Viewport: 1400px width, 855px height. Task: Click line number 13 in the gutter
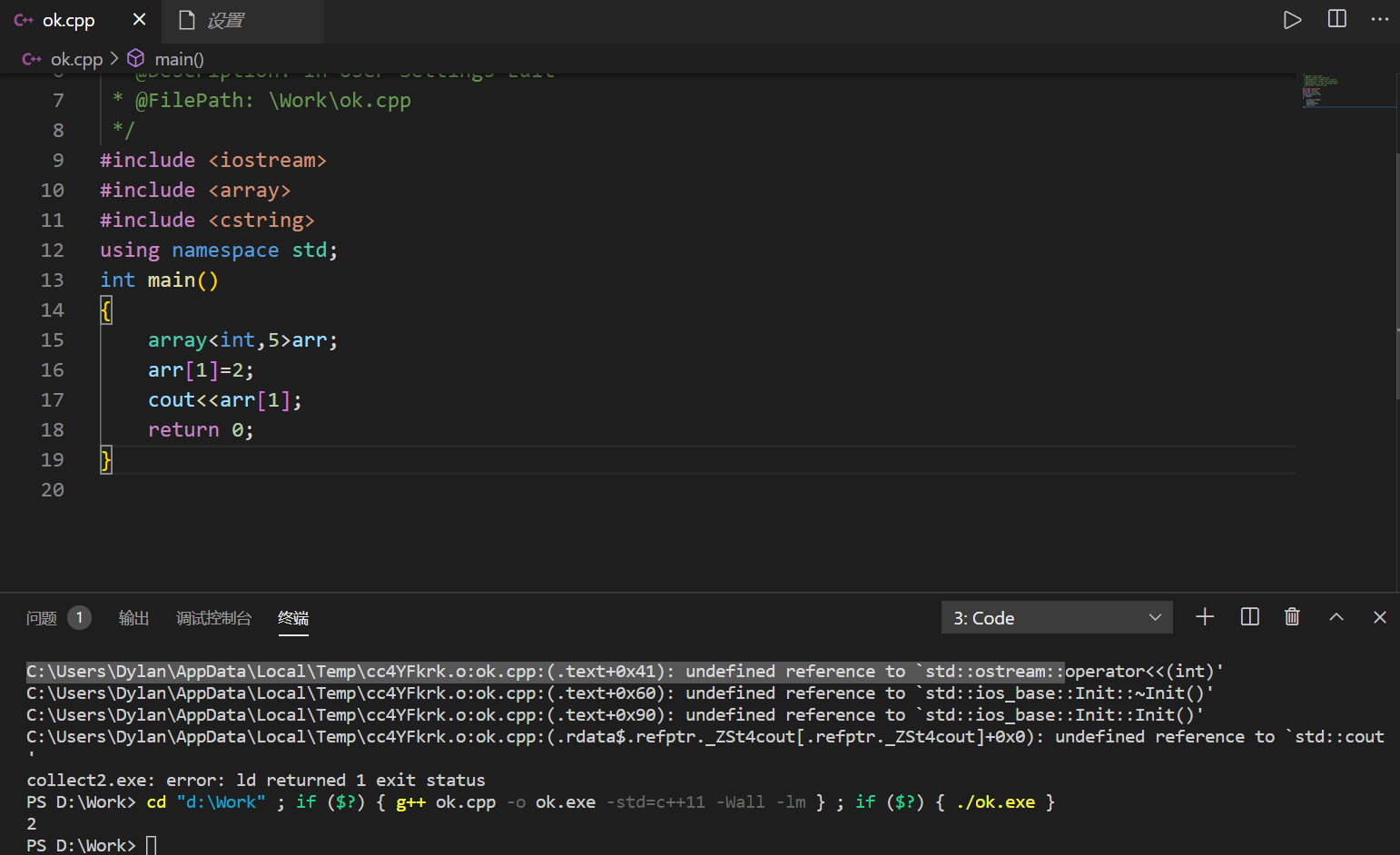coord(52,280)
